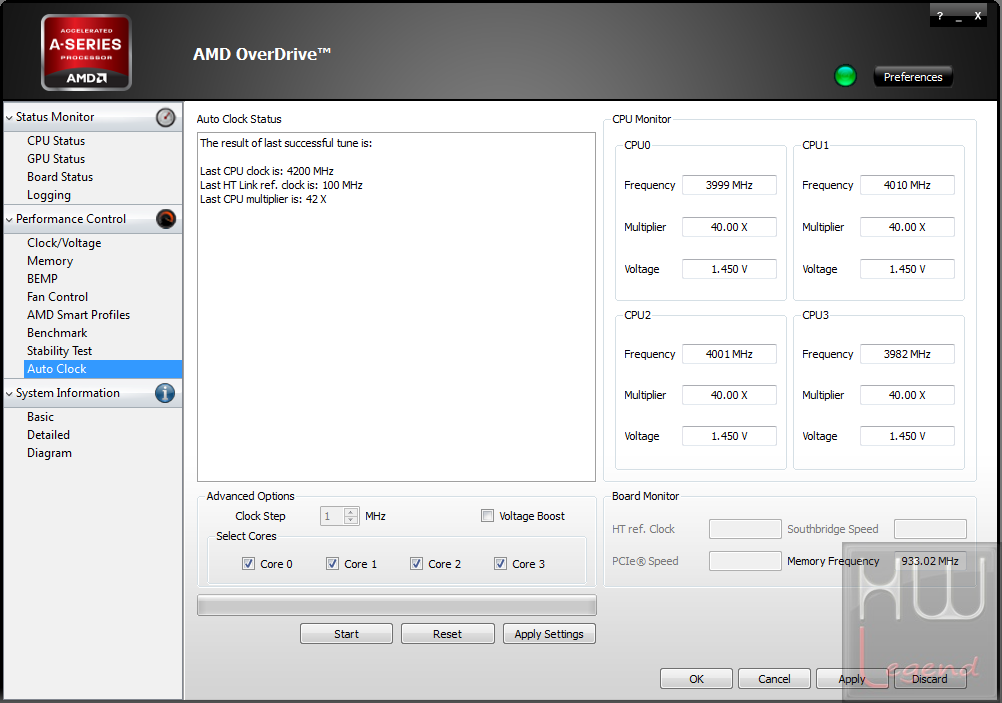Go to Memory settings
Image resolution: width=1002 pixels, height=703 pixels.
pyautogui.click(x=50, y=261)
